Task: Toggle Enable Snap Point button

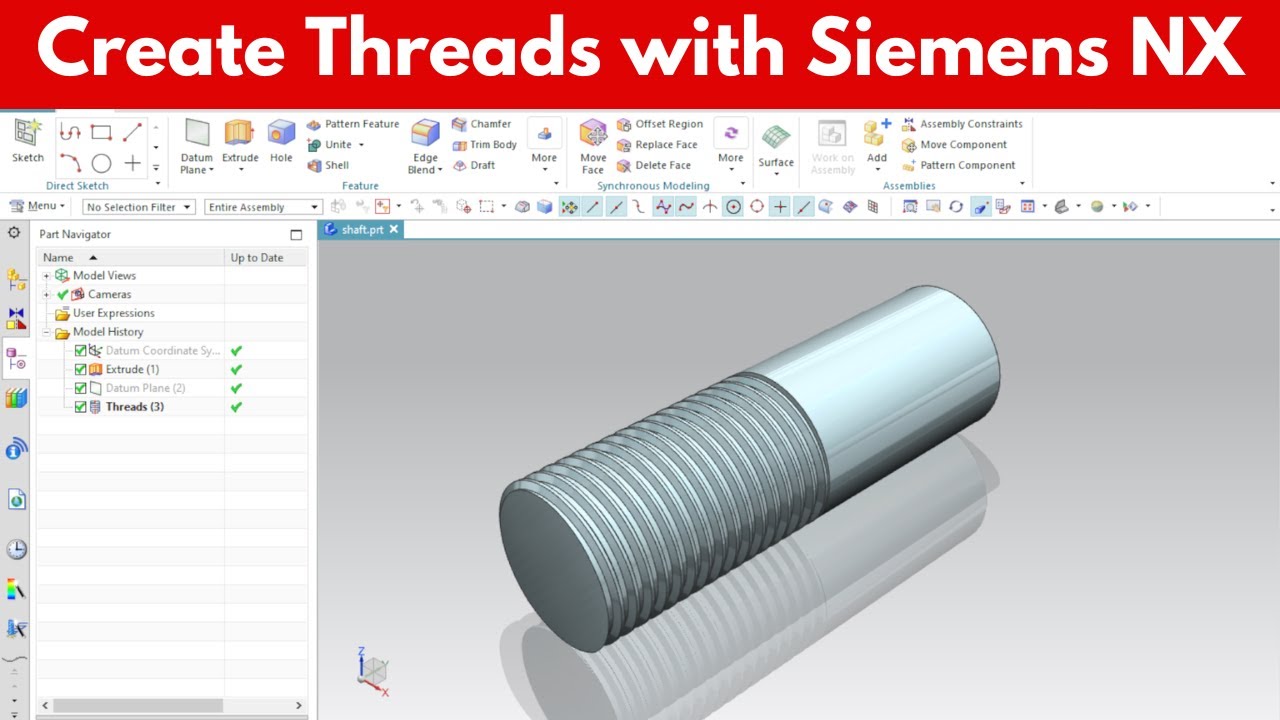Action: [x=570, y=207]
